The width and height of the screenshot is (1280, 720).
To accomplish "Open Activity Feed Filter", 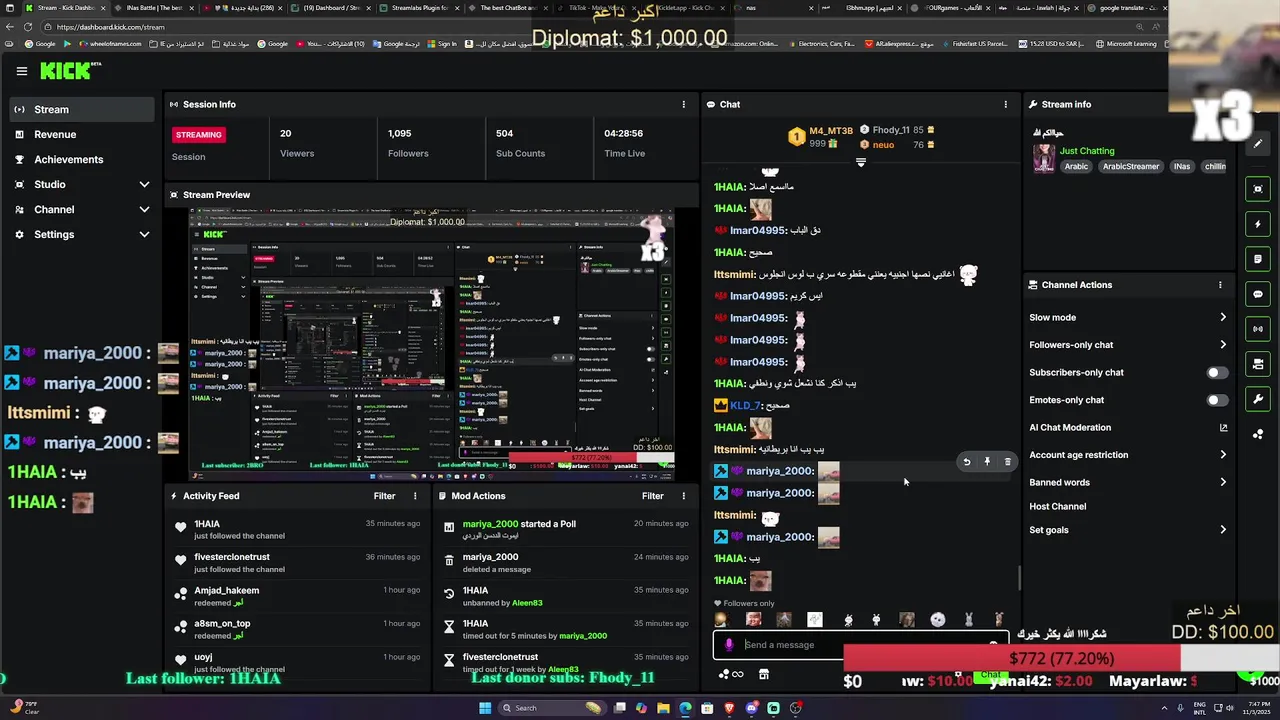I will tap(384, 496).
